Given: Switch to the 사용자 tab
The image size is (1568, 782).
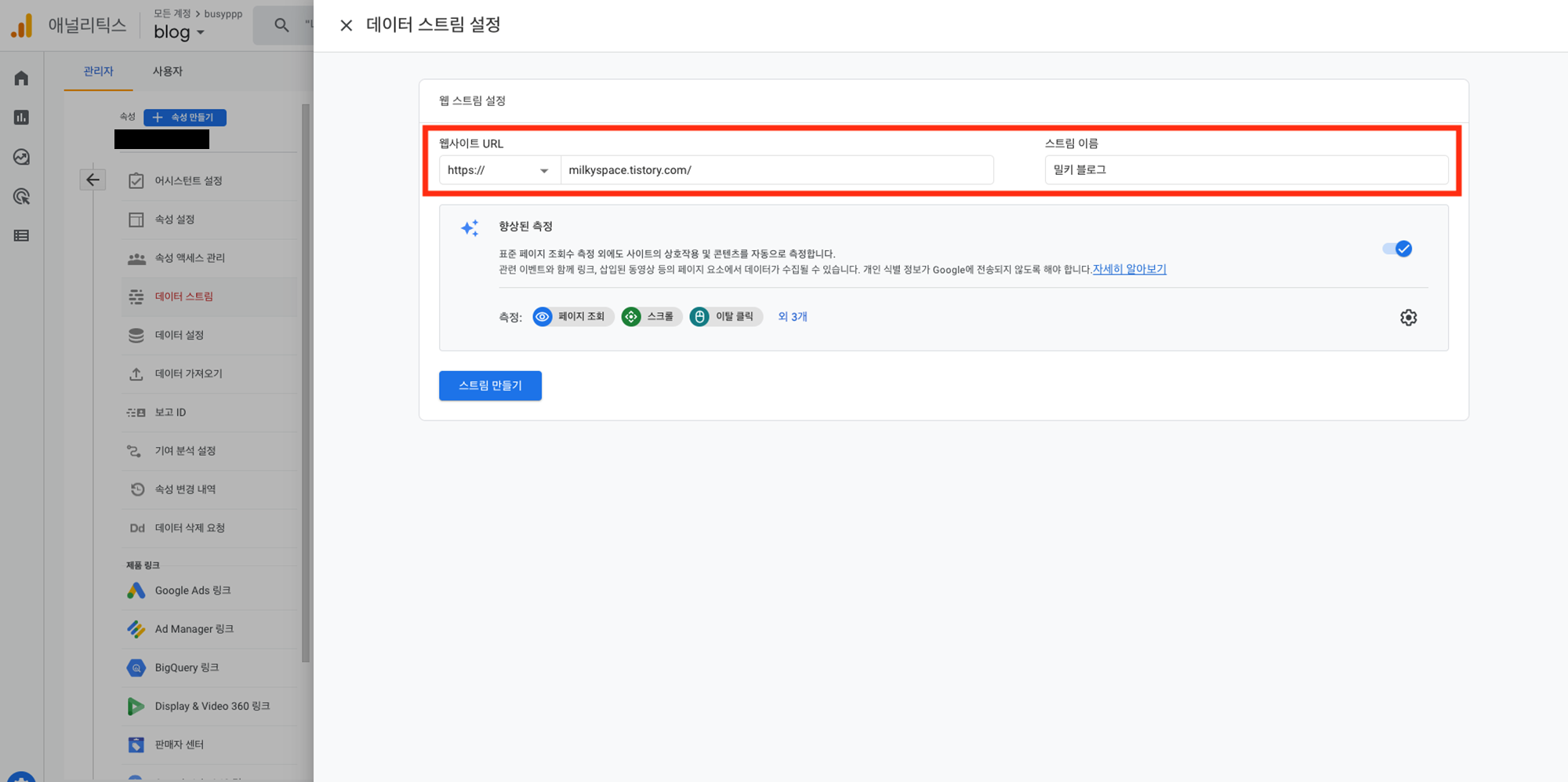Looking at the screenshot, I should [x=167, y=71].
